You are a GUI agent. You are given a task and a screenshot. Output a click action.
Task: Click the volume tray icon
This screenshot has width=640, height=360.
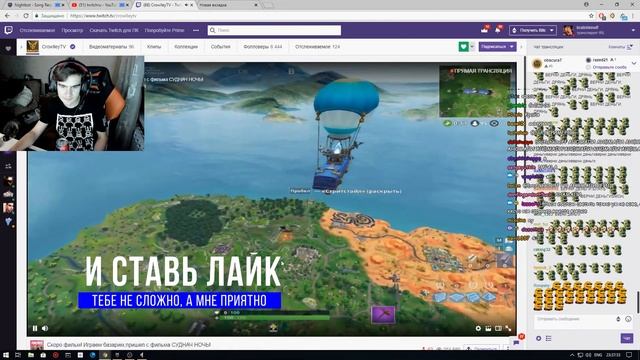pos(588,355)
